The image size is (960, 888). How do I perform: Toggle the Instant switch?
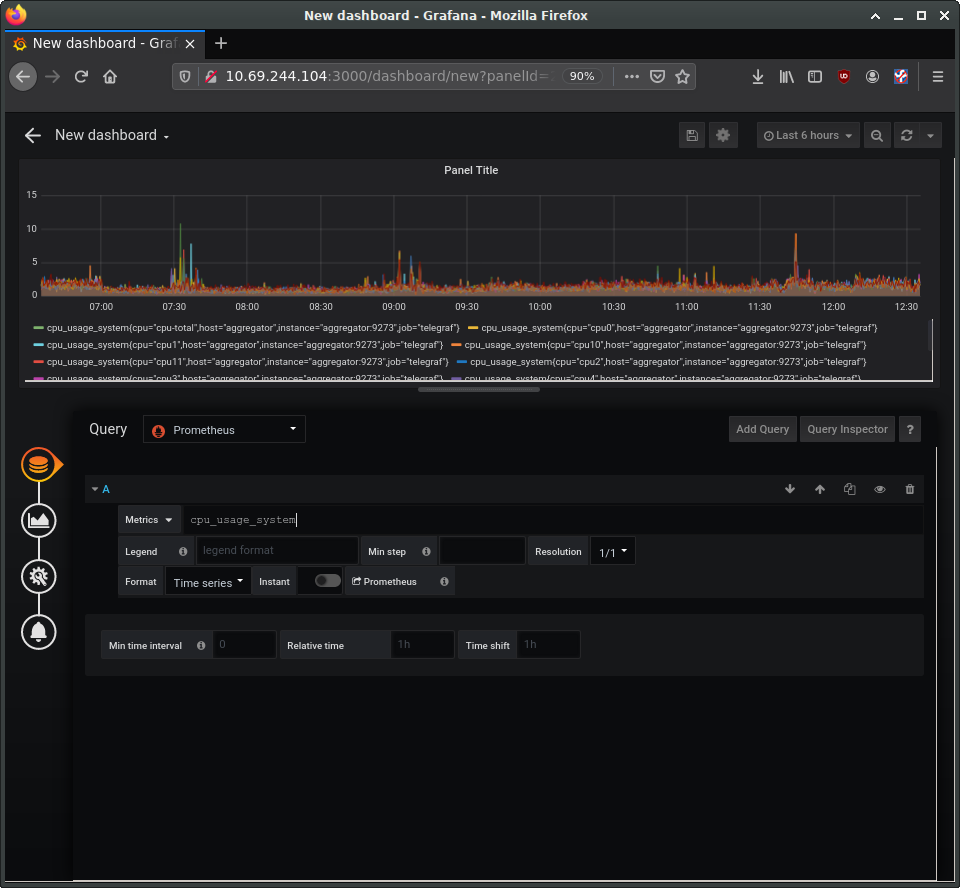[328, 581]
